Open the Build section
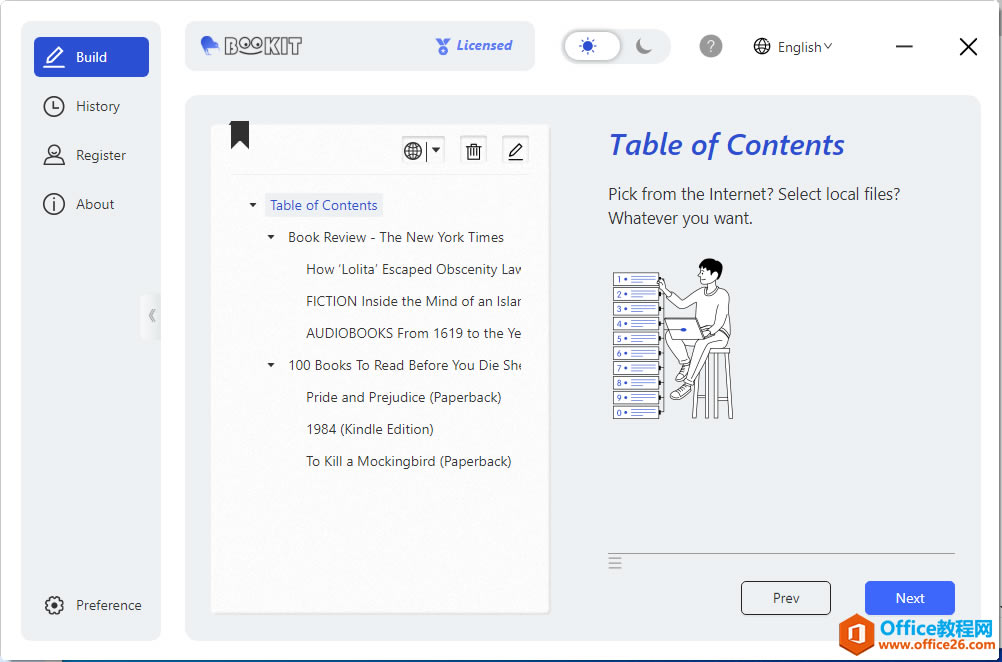Image resolution: width=1002 pixels, height=662 pixels. click(x=91, y=57)
